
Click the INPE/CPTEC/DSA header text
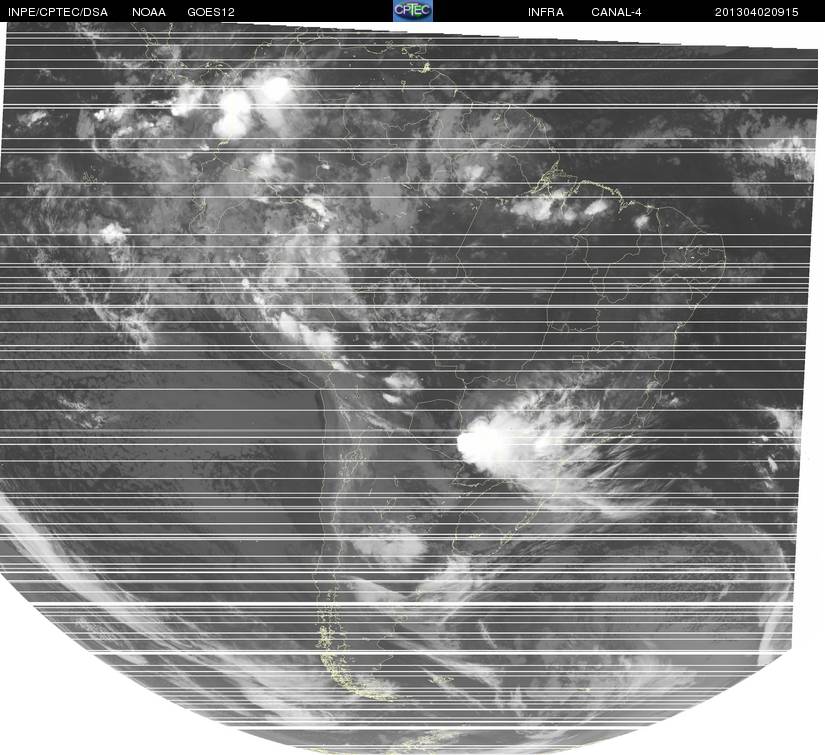point(58,12)
